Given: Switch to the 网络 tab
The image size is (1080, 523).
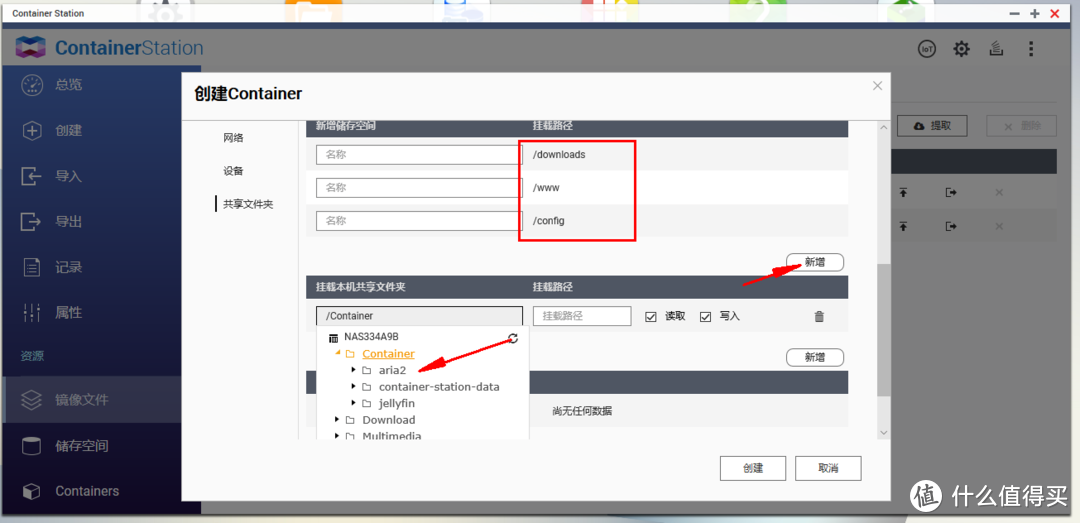Looking at the screenshot, I should pos(233,138).
